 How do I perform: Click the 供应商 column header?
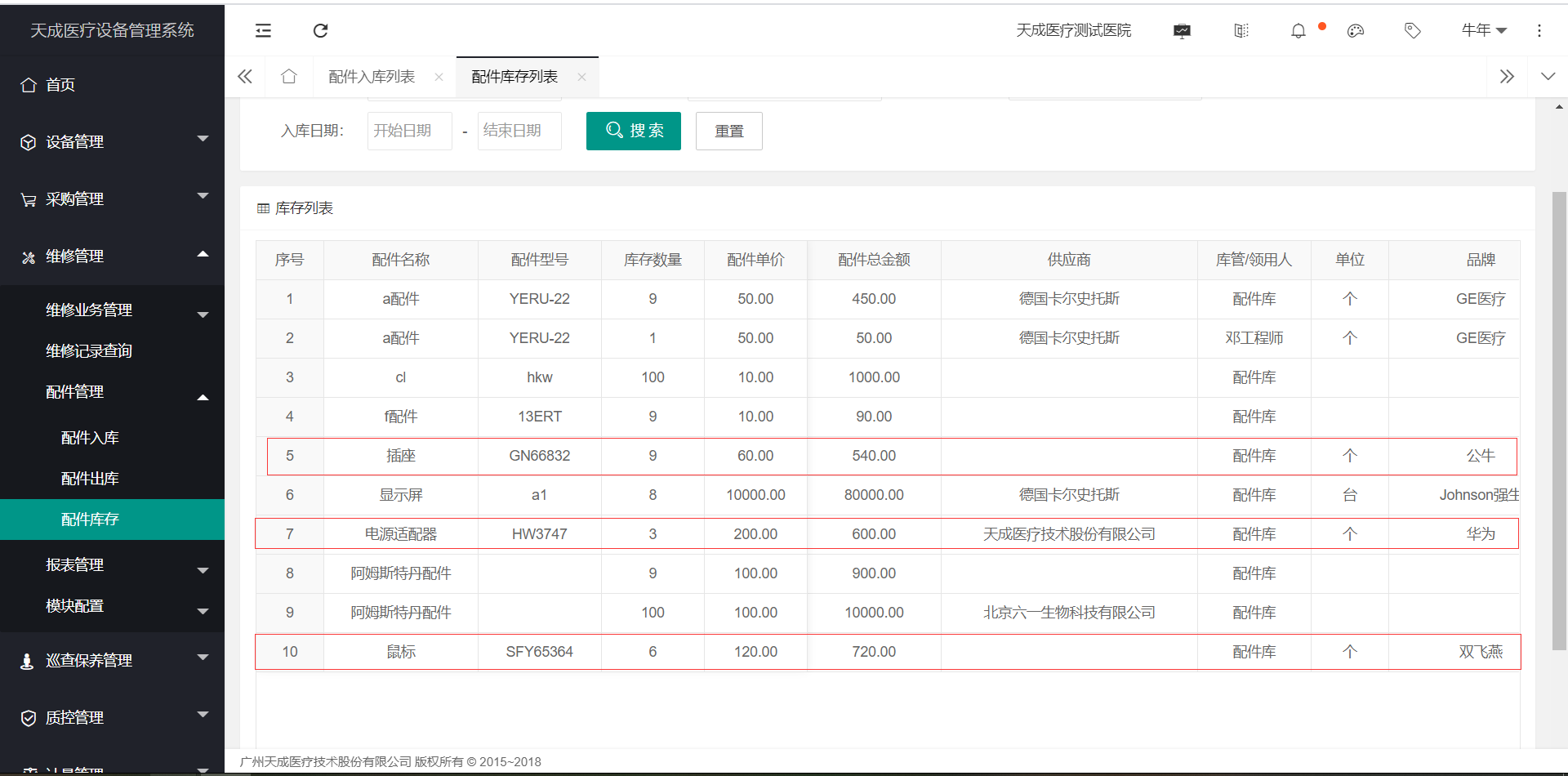click(1069, 260)
